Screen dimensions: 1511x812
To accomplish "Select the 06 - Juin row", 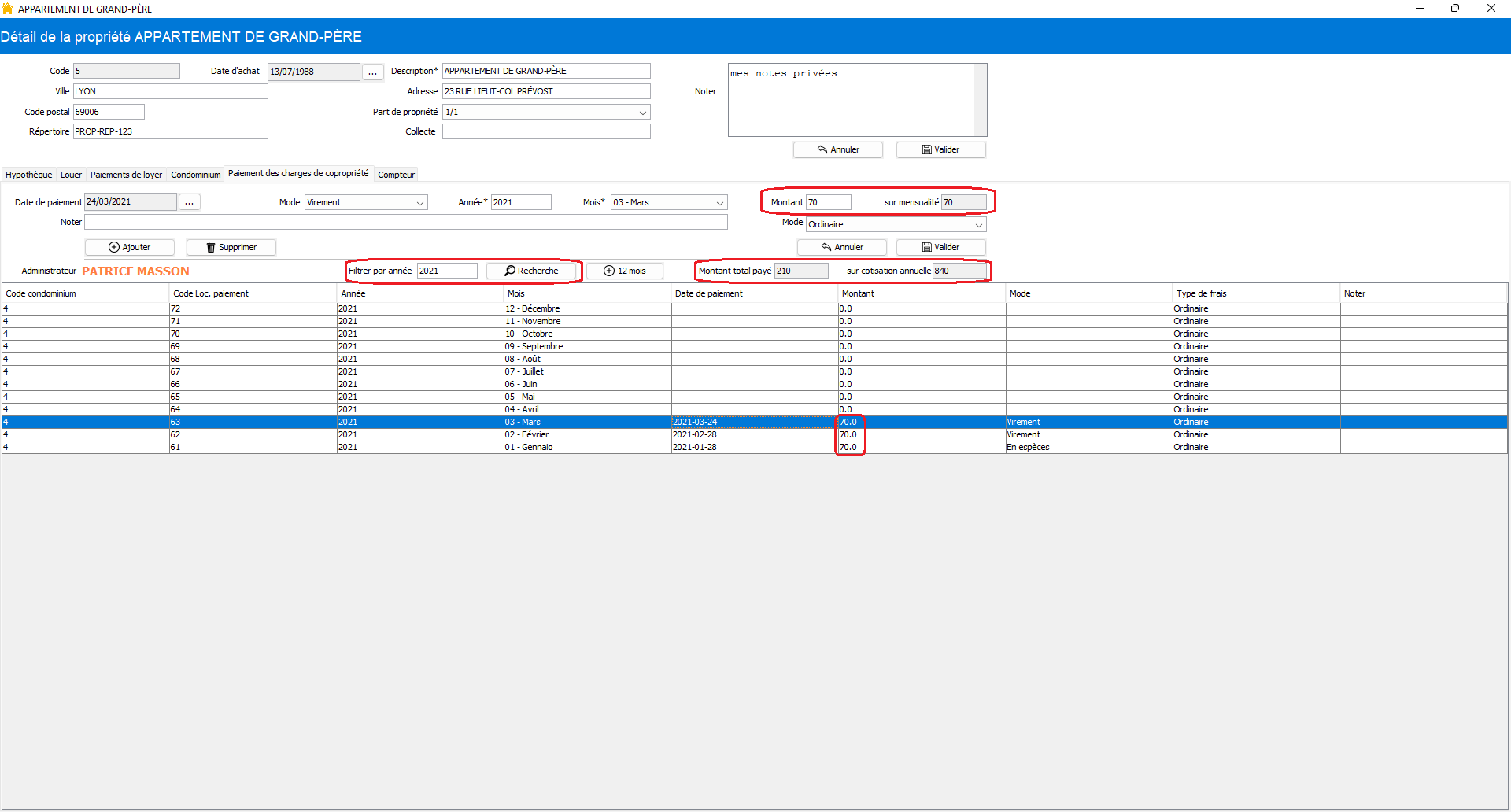I will coord(755,384).
